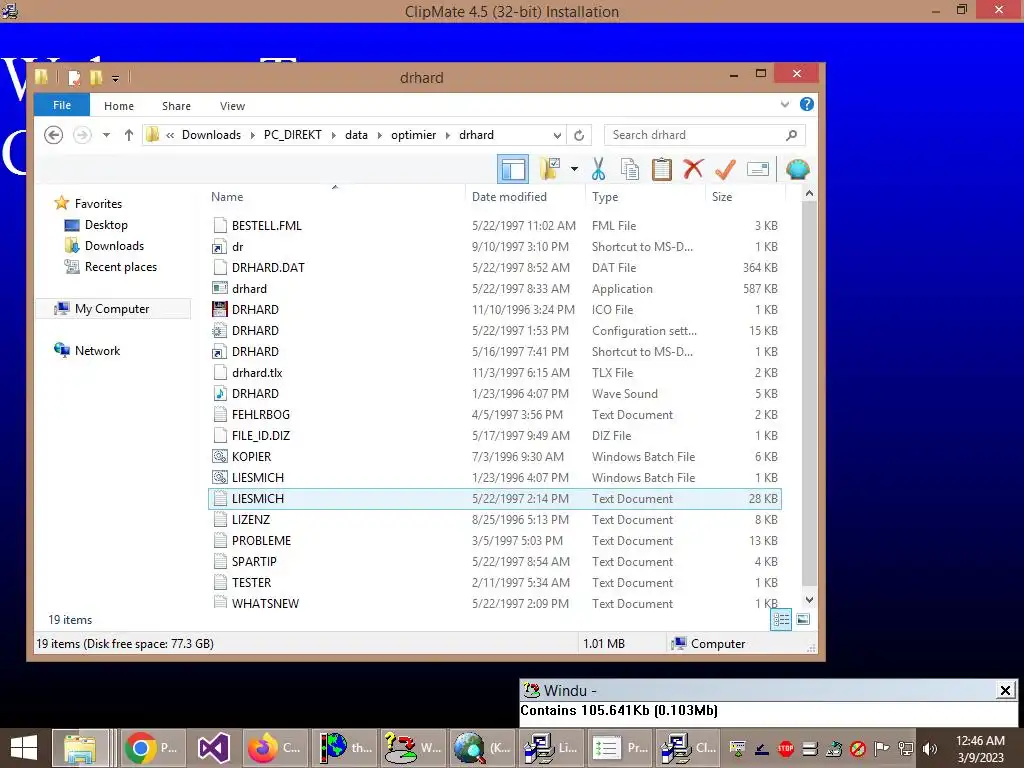Open the File ribbon tab
The width and height of the screenshot is (1024, 768).
pyautogui.click(x=62, y=105)
